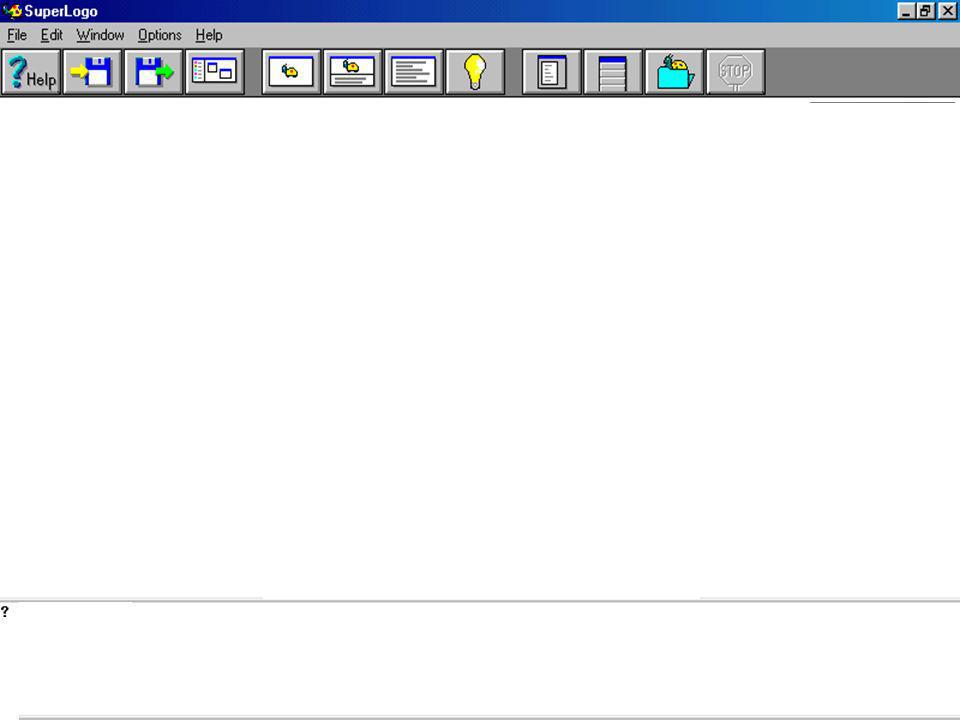Close the SuperLogo window
Screen dimensions: 960x720
pos(947,11)
